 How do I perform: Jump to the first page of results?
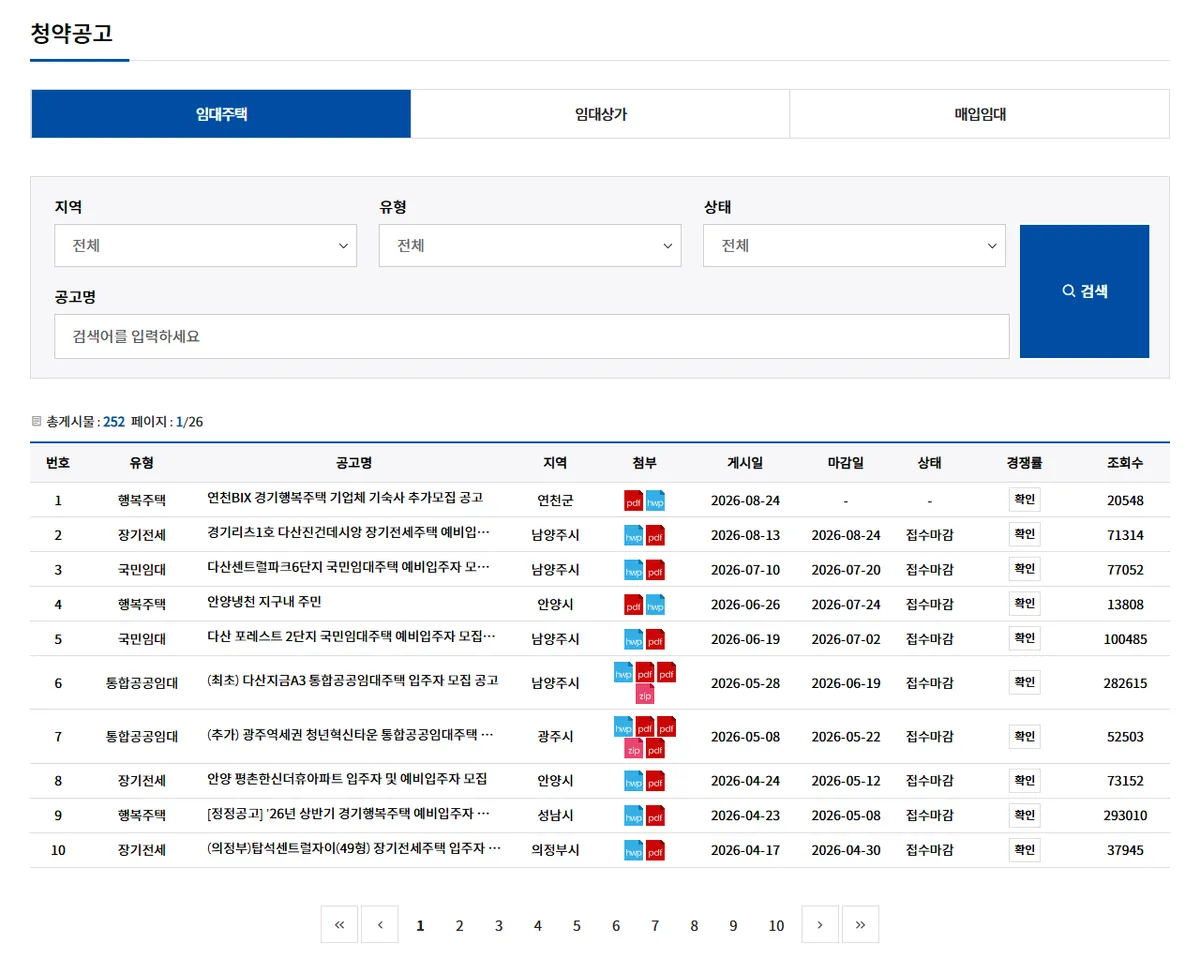pos(339,925)
